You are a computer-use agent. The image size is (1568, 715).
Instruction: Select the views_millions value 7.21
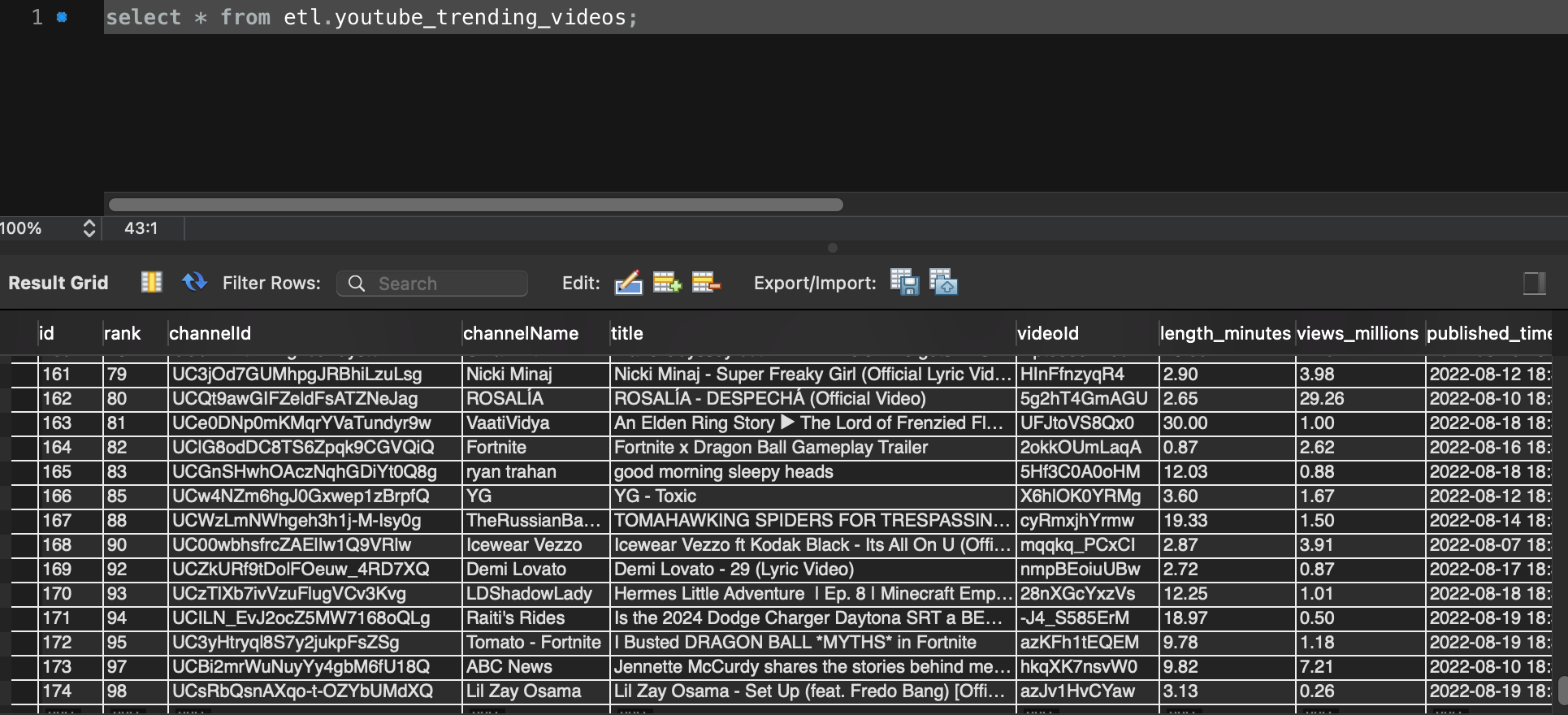[x=1360, y=667]
